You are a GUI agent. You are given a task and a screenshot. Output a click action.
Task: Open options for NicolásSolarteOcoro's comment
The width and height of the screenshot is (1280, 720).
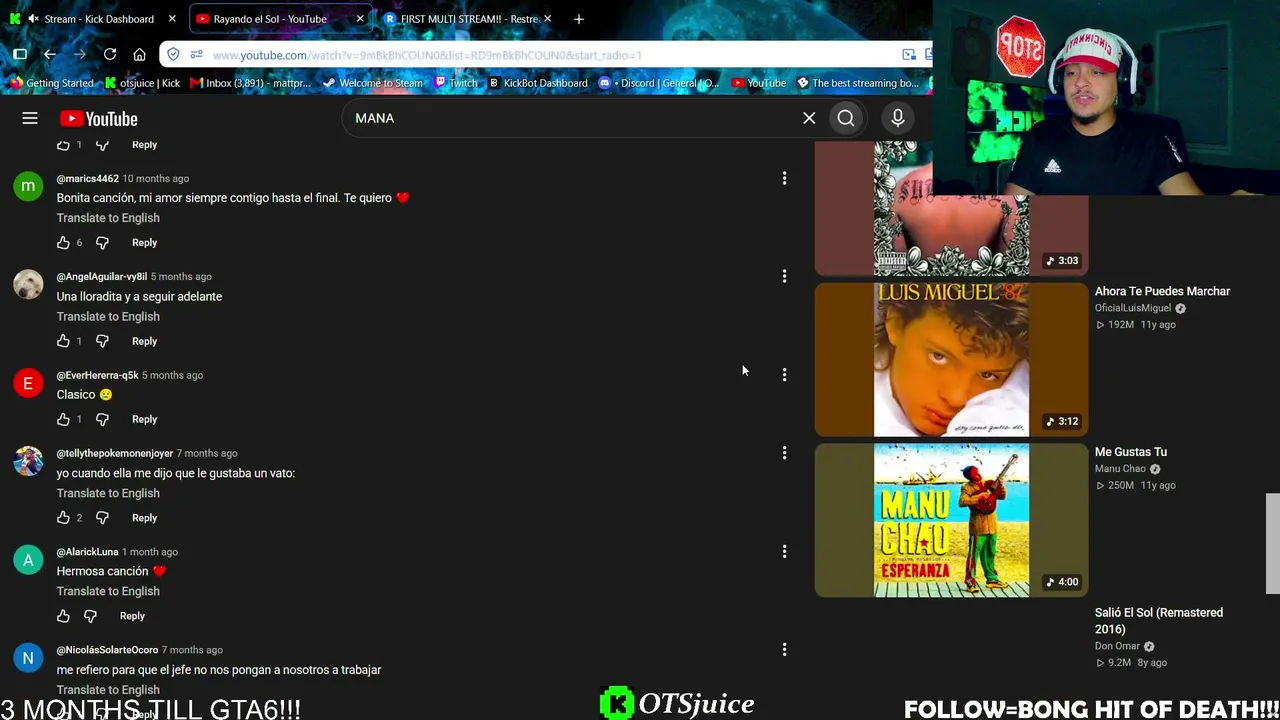coord(784,650)
